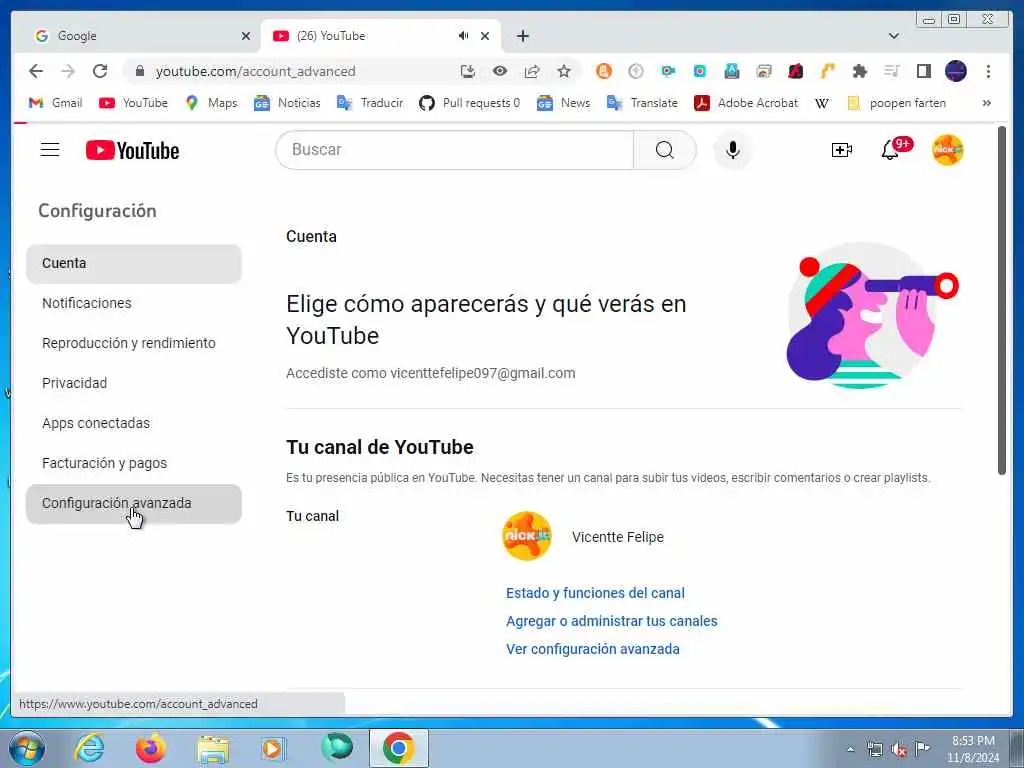
Task: Show hidden tray icons arrow
Action: click(x=850, y=750)
